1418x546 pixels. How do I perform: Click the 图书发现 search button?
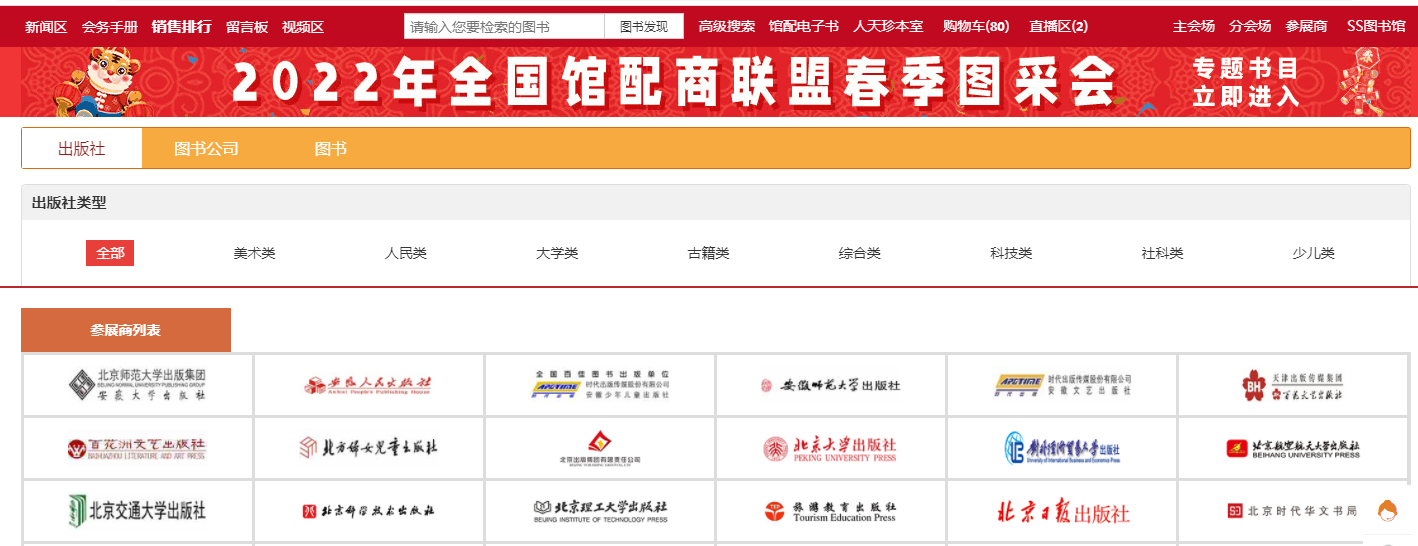coord(644,27)
